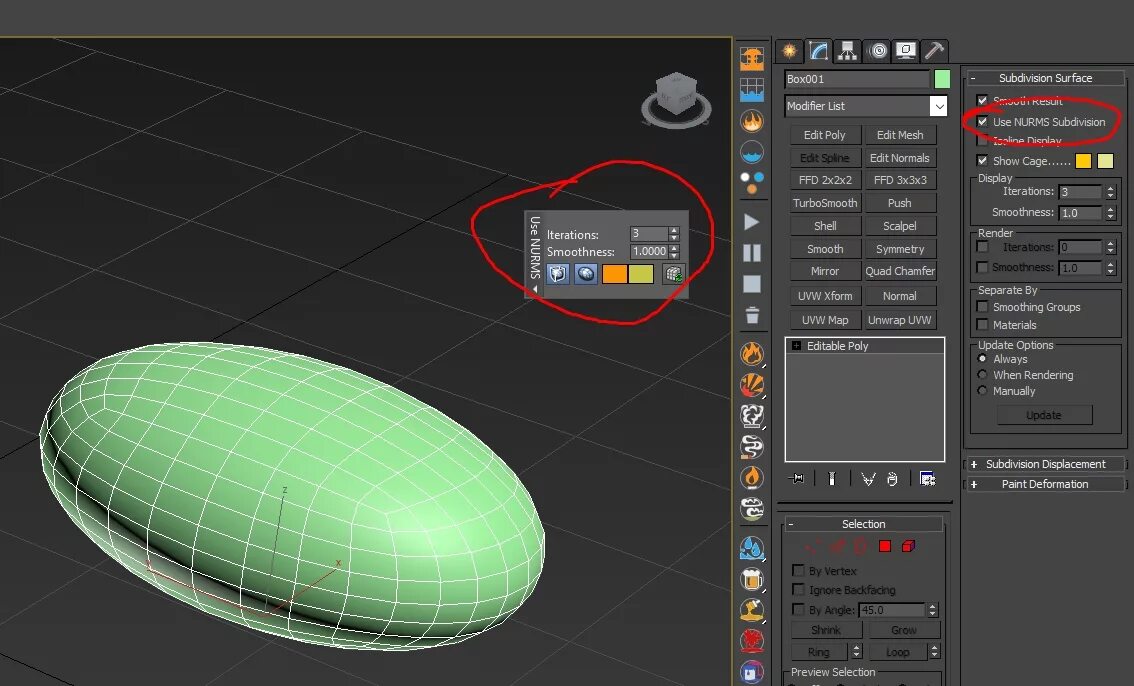The width and height of the screenshot is (1134, 686).
Task: Switch to the Motion panel tab
Action: click(876, 50)
